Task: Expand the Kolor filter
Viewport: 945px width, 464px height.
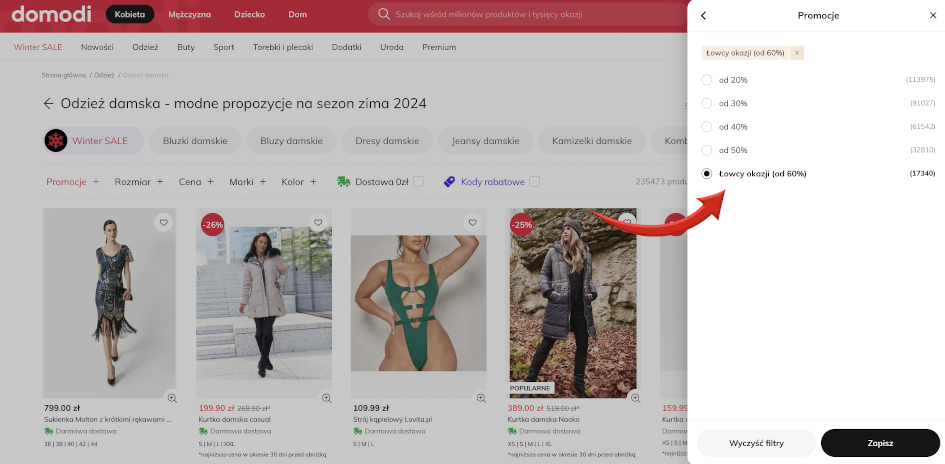Action: [x=299, y=181]
